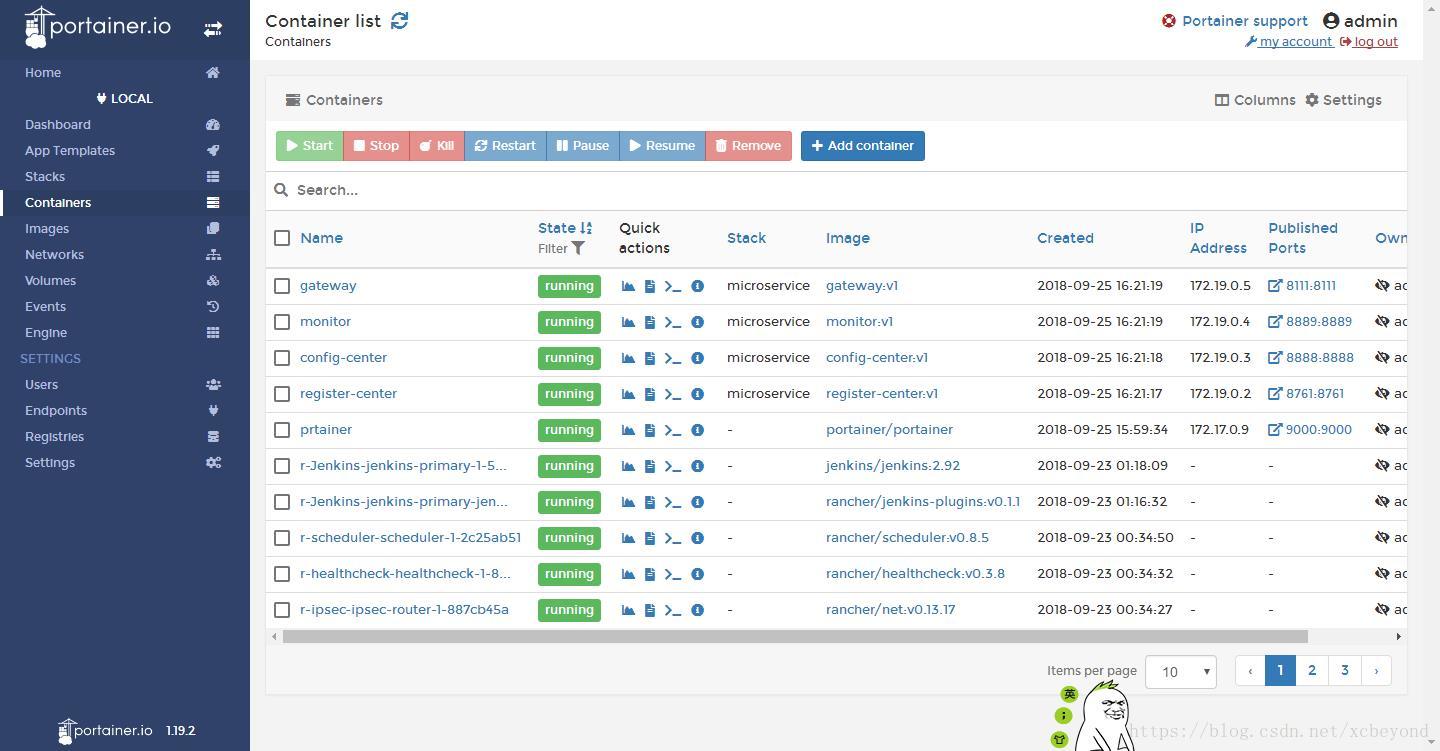Click the Remove button
The image size is (1440, 751).
point(748,146)
